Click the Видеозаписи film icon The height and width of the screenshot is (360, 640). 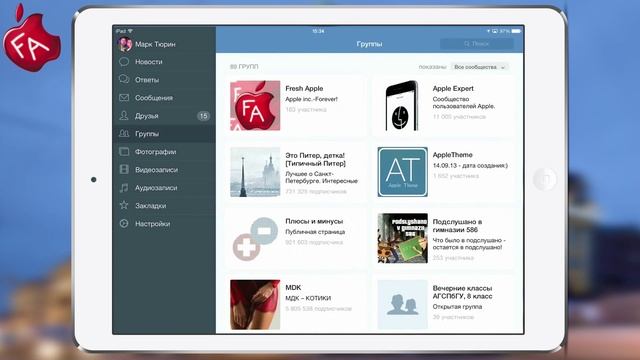(124, 169)
